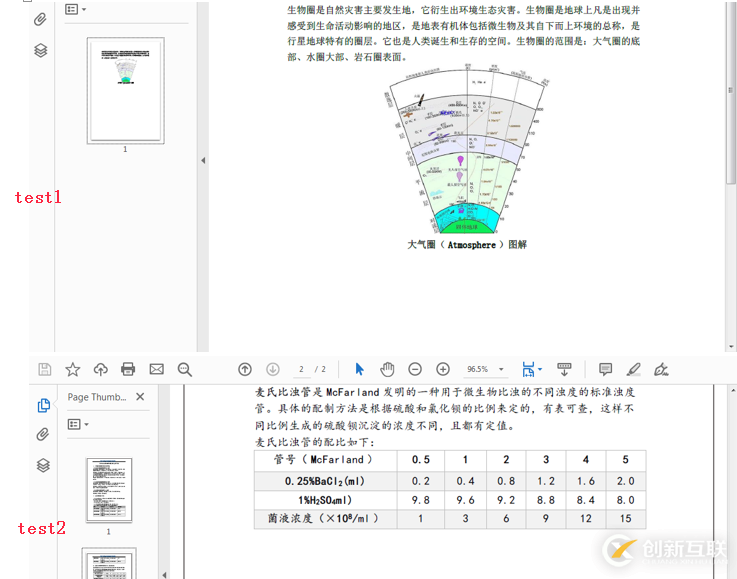This screenshot has height=579, width=737.
Task: Click the Fit to width icon
Action: tap(528, 369)
